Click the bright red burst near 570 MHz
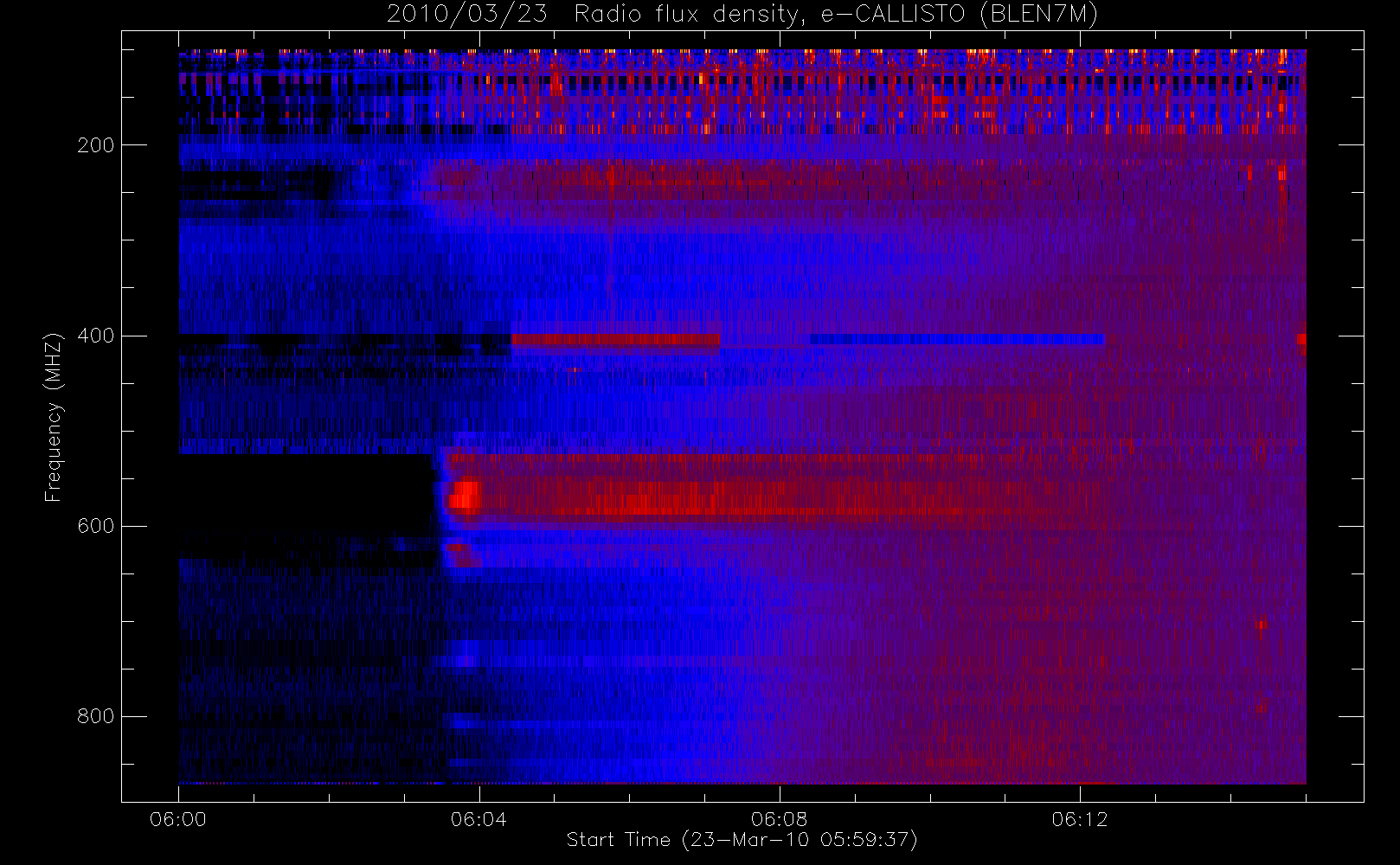Image resolution: width=1400 pixels, height=865 pixels. click(x=466, y=497)
